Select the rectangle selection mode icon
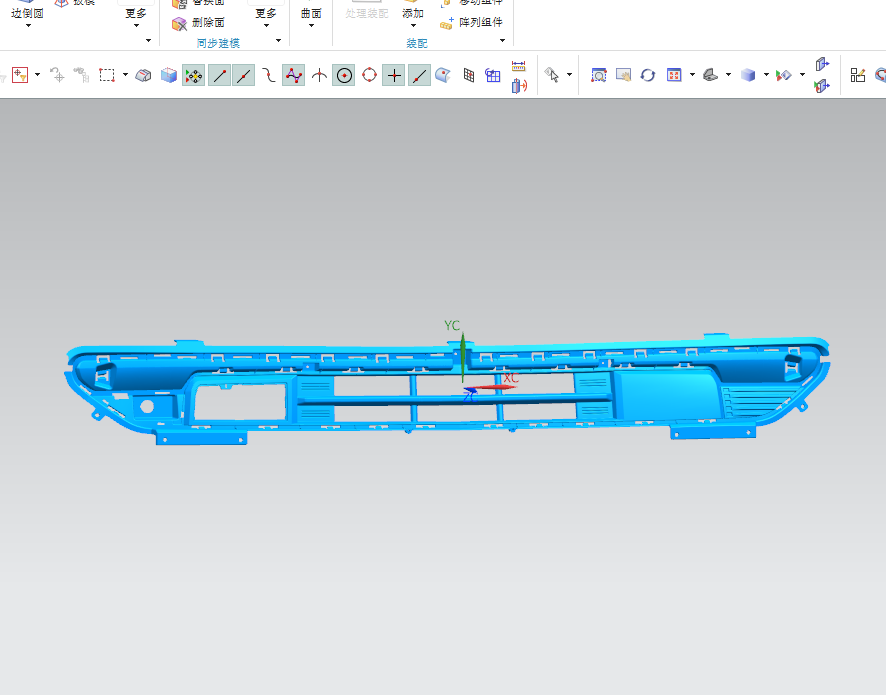The width and height of the screenshot is (886, 695). (x=107, y=75)
